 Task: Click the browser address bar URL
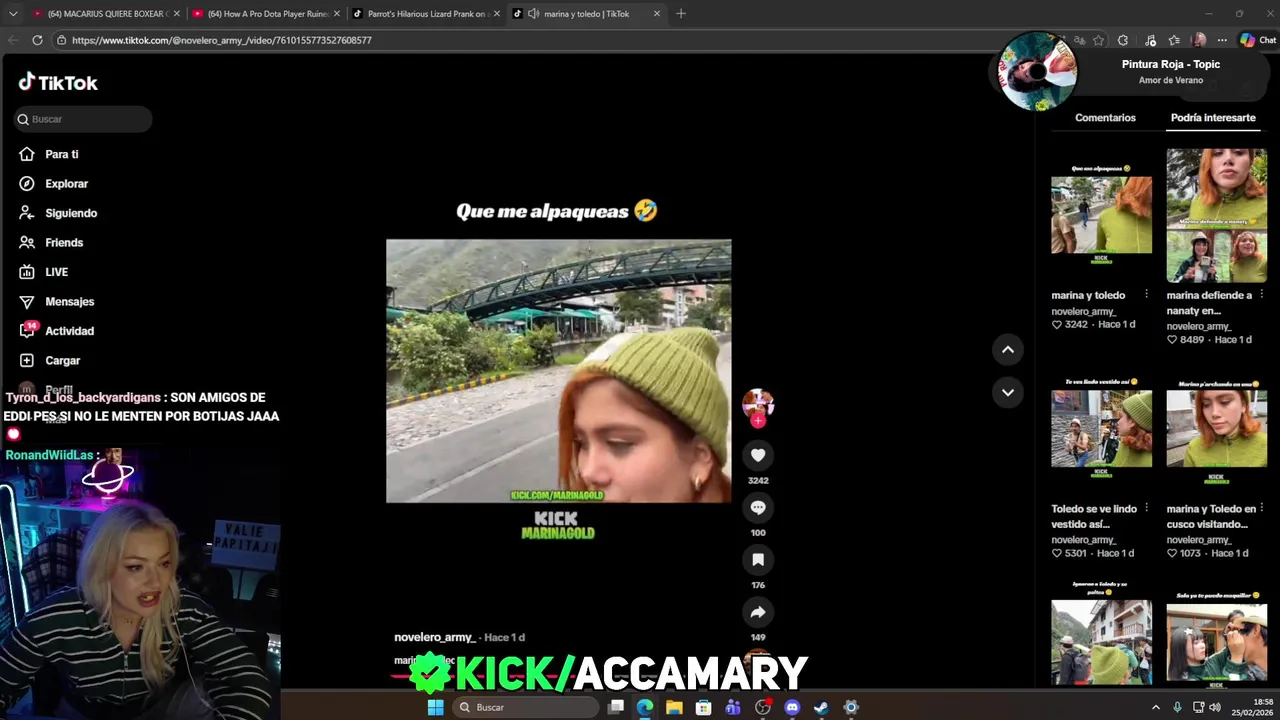coord(221,40)
